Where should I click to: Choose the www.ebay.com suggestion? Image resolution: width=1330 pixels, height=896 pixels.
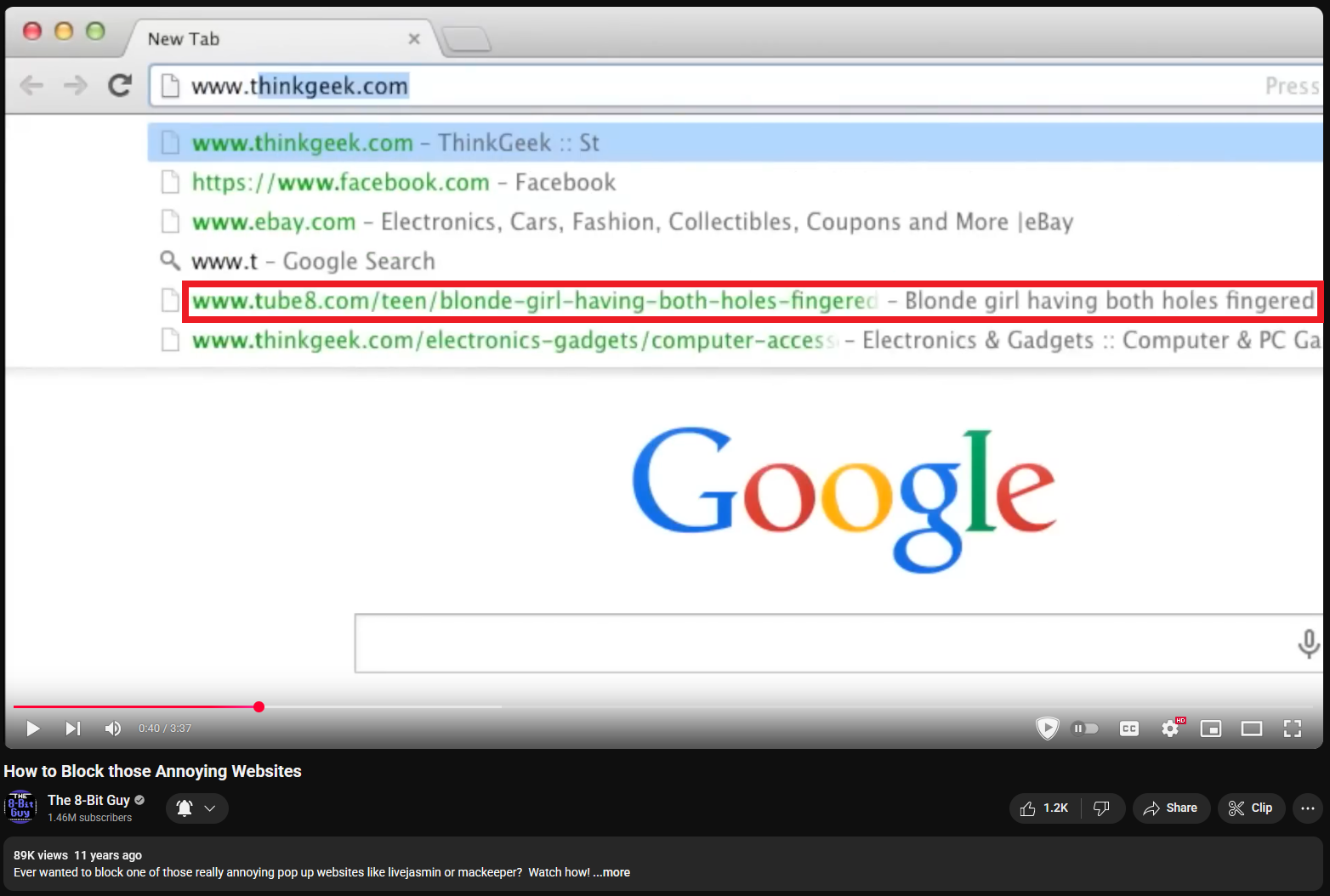[x=735, y=222]
